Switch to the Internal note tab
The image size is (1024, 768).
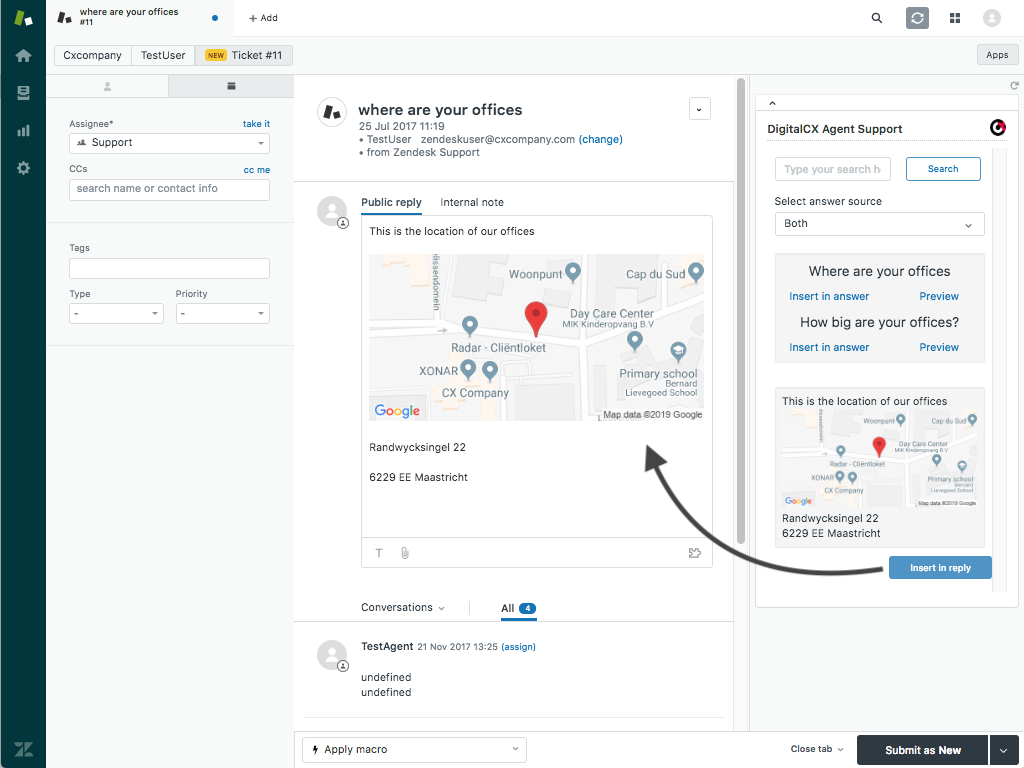(472, 202)
